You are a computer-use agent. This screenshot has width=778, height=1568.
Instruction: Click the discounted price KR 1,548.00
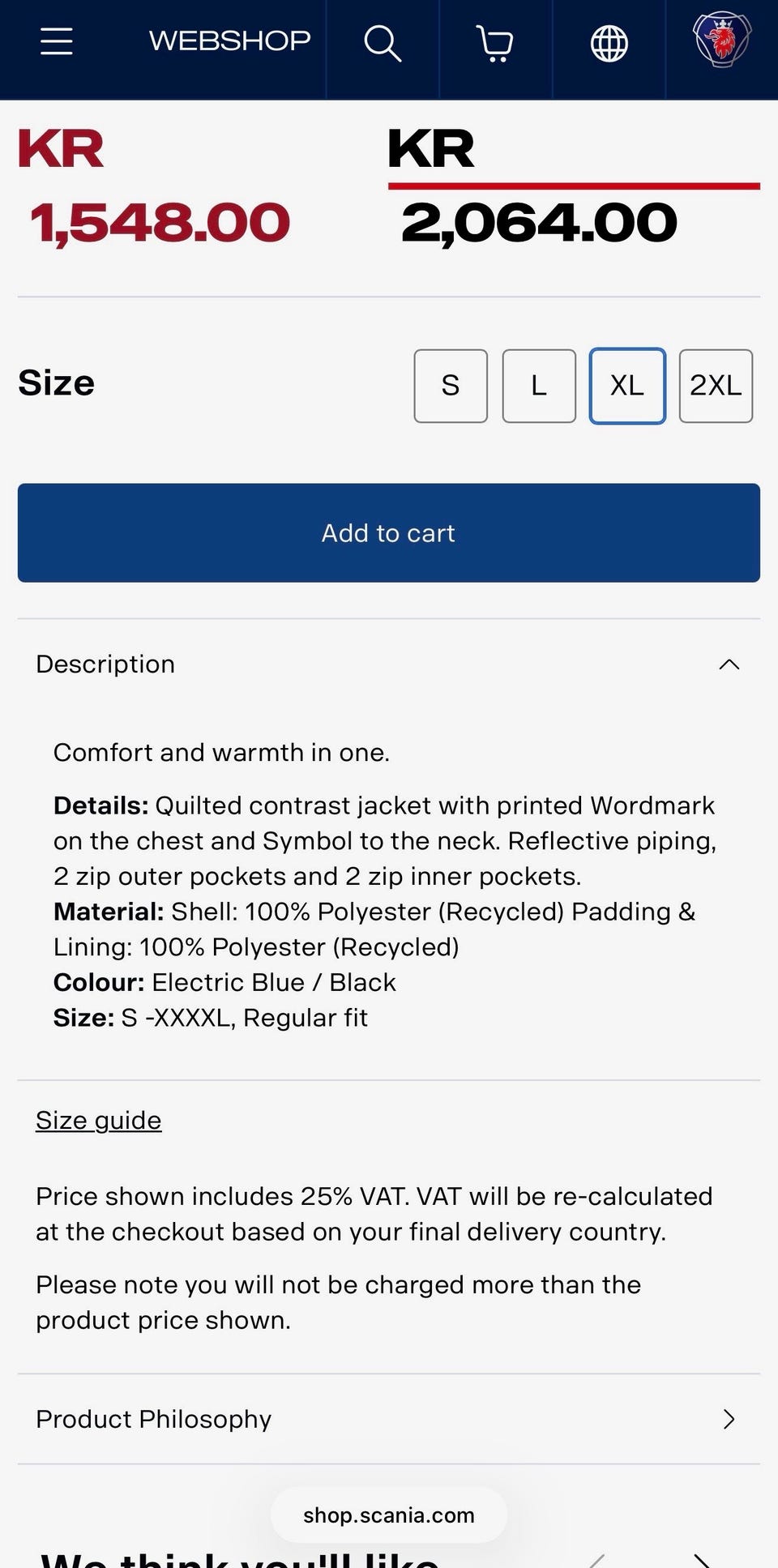[x=154, y=187]
